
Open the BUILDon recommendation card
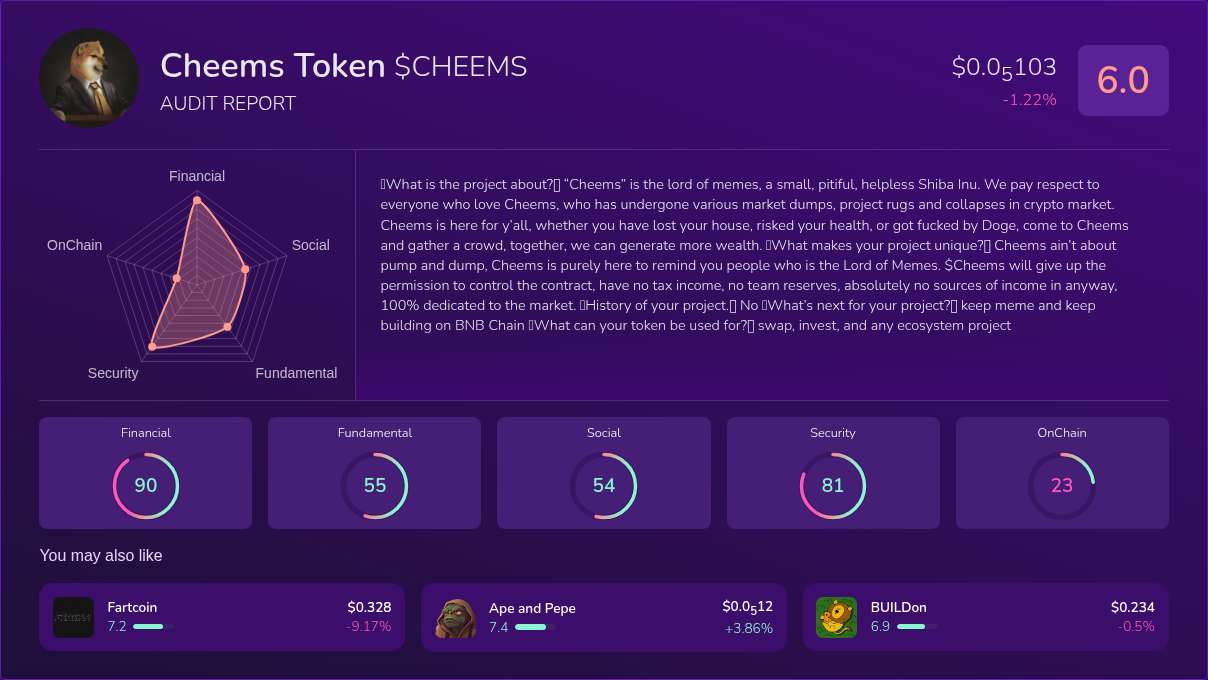tap(985, 617)
